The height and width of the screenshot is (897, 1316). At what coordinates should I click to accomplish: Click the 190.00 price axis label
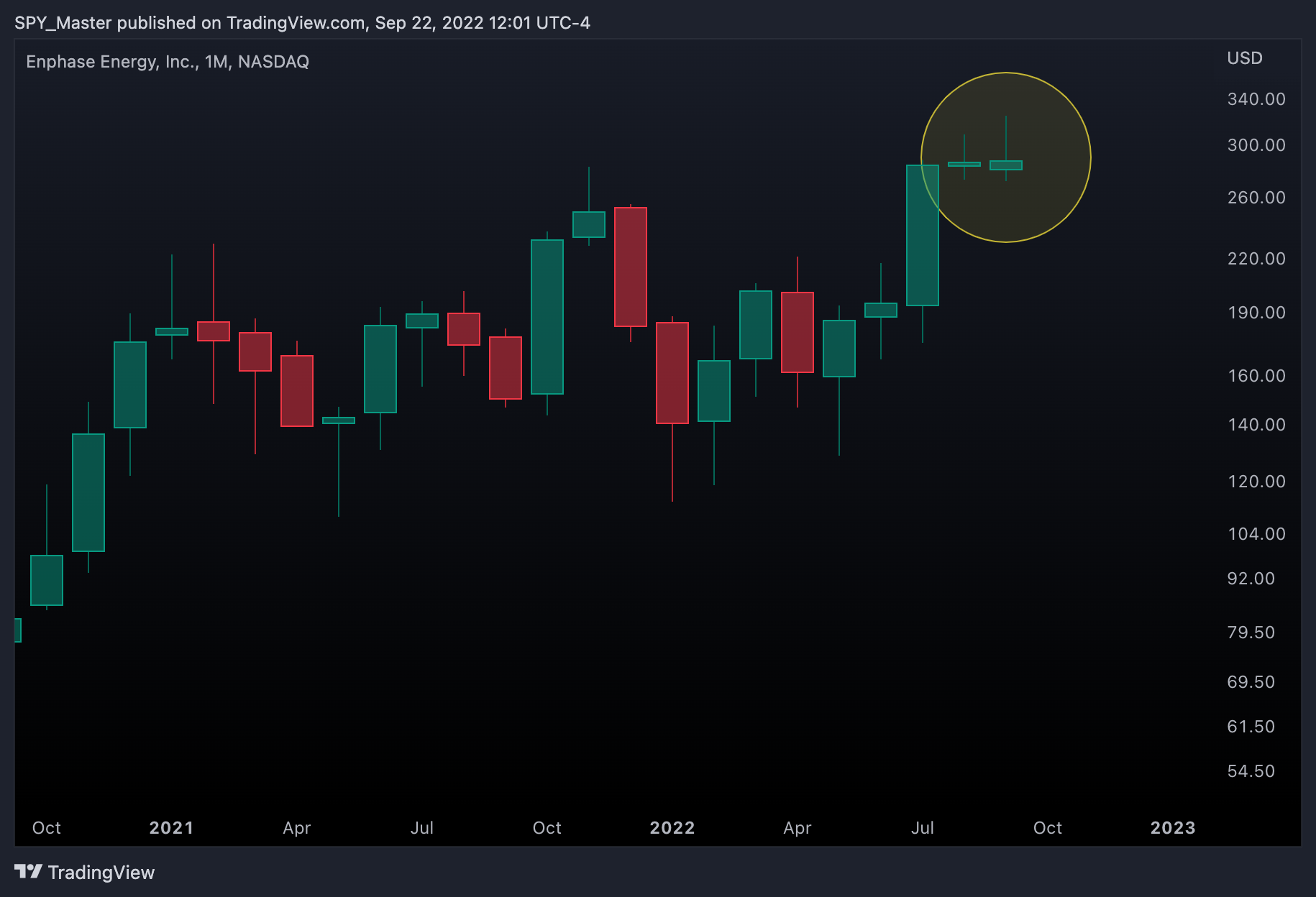[x=1256, y=313]
